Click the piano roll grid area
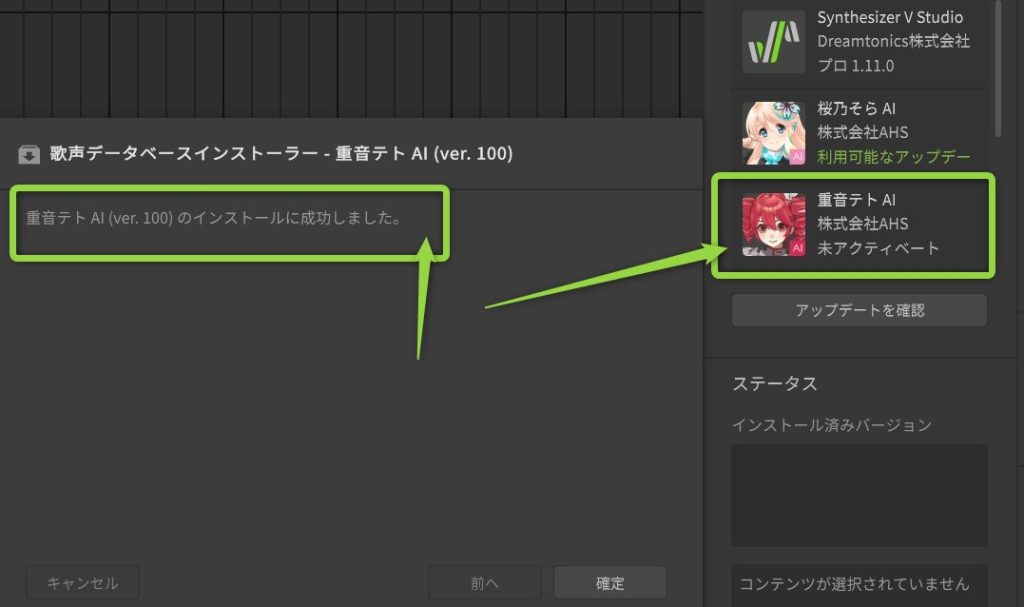This screenshot has height=607, width=1024. point(351,59)
